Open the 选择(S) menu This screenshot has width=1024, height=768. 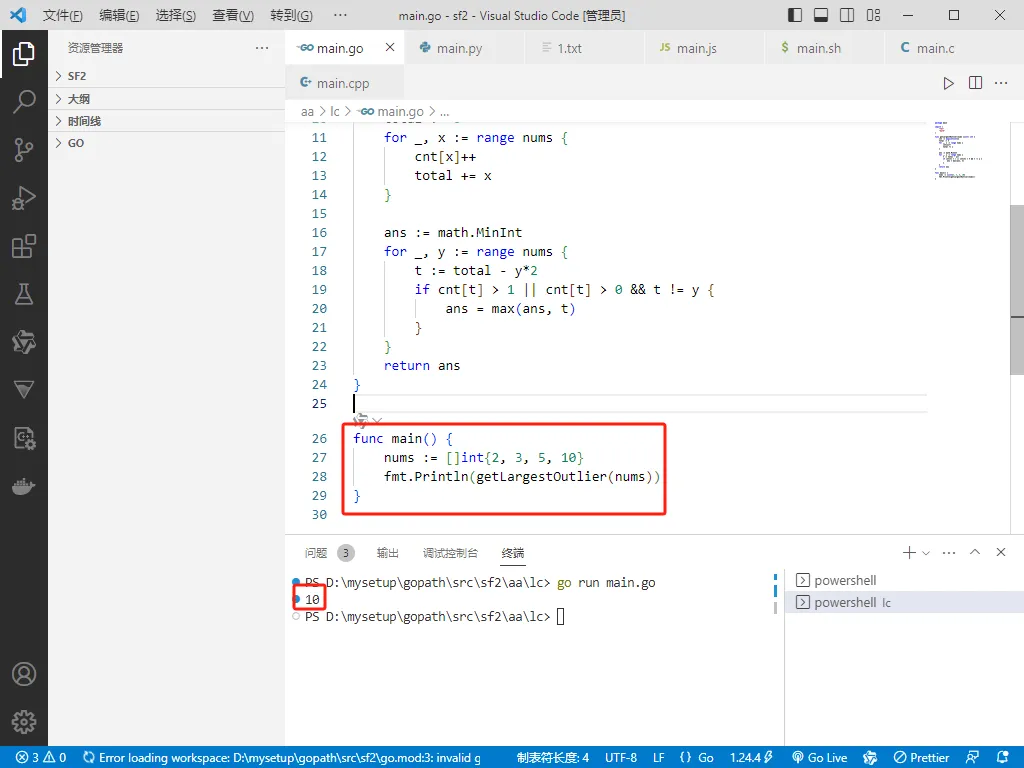click(176, 15)
